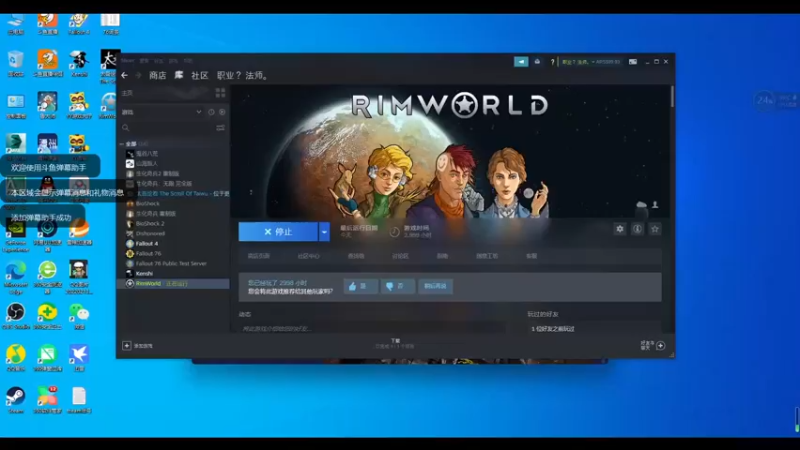Open OBS Studio desktop icon
800x450 pixels.
point(15,316)
